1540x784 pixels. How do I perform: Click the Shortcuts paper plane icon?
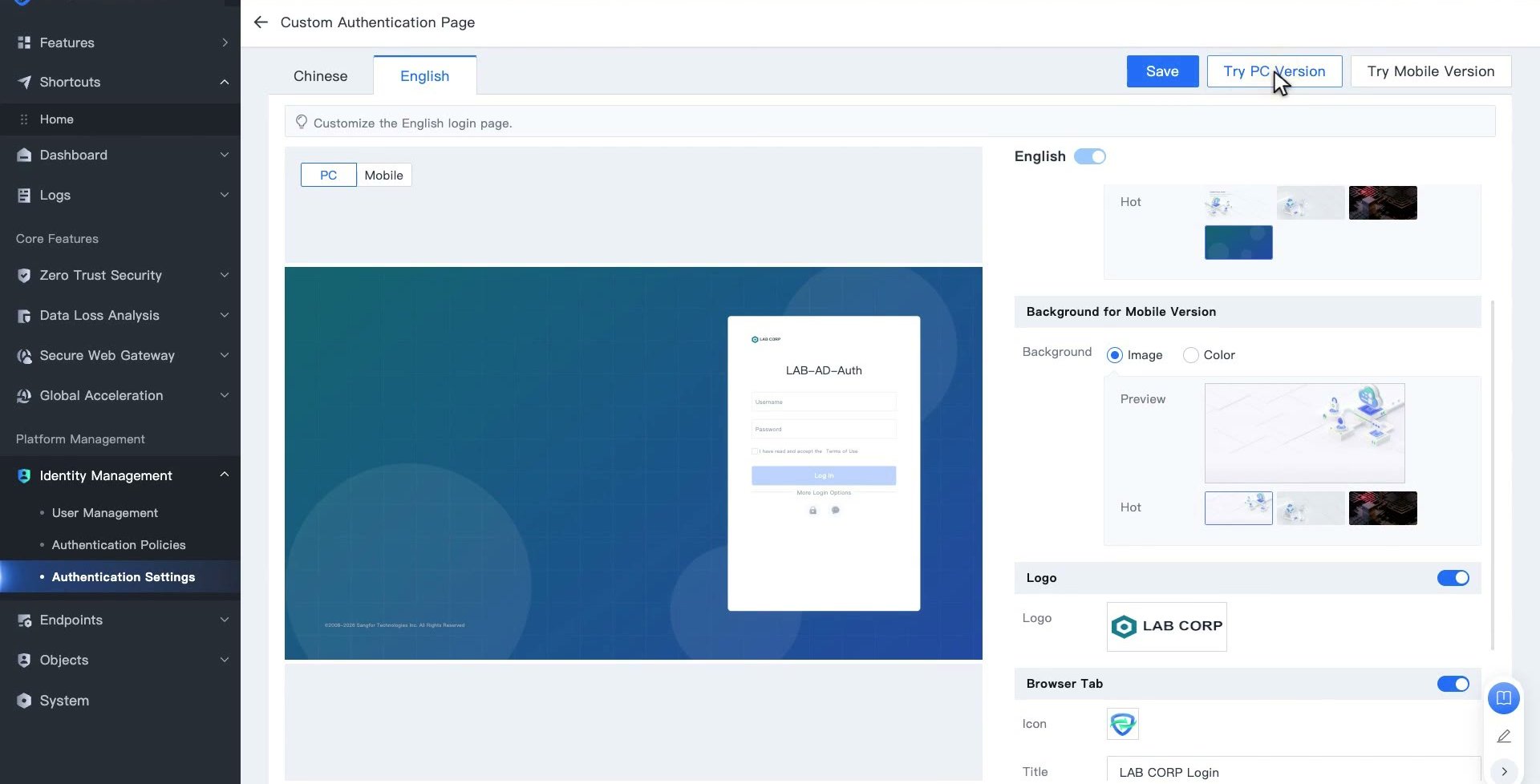[24, 82]
